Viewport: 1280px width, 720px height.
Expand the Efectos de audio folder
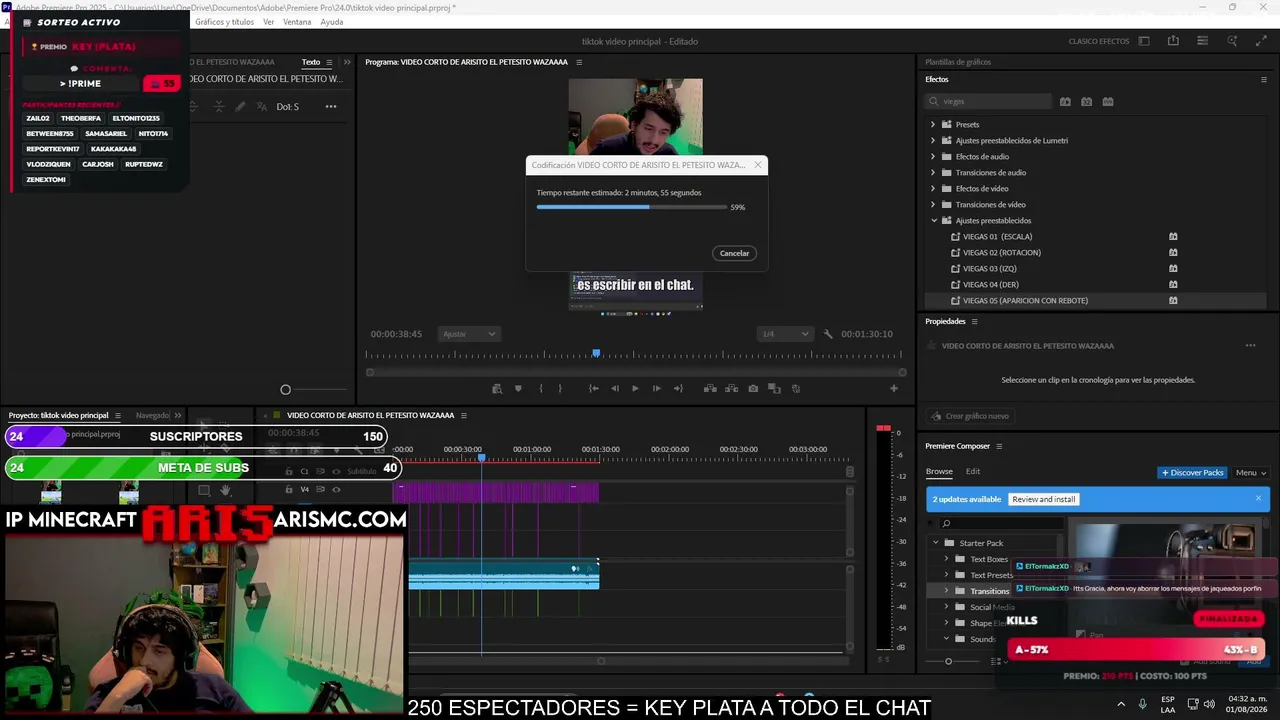point(933,157)
